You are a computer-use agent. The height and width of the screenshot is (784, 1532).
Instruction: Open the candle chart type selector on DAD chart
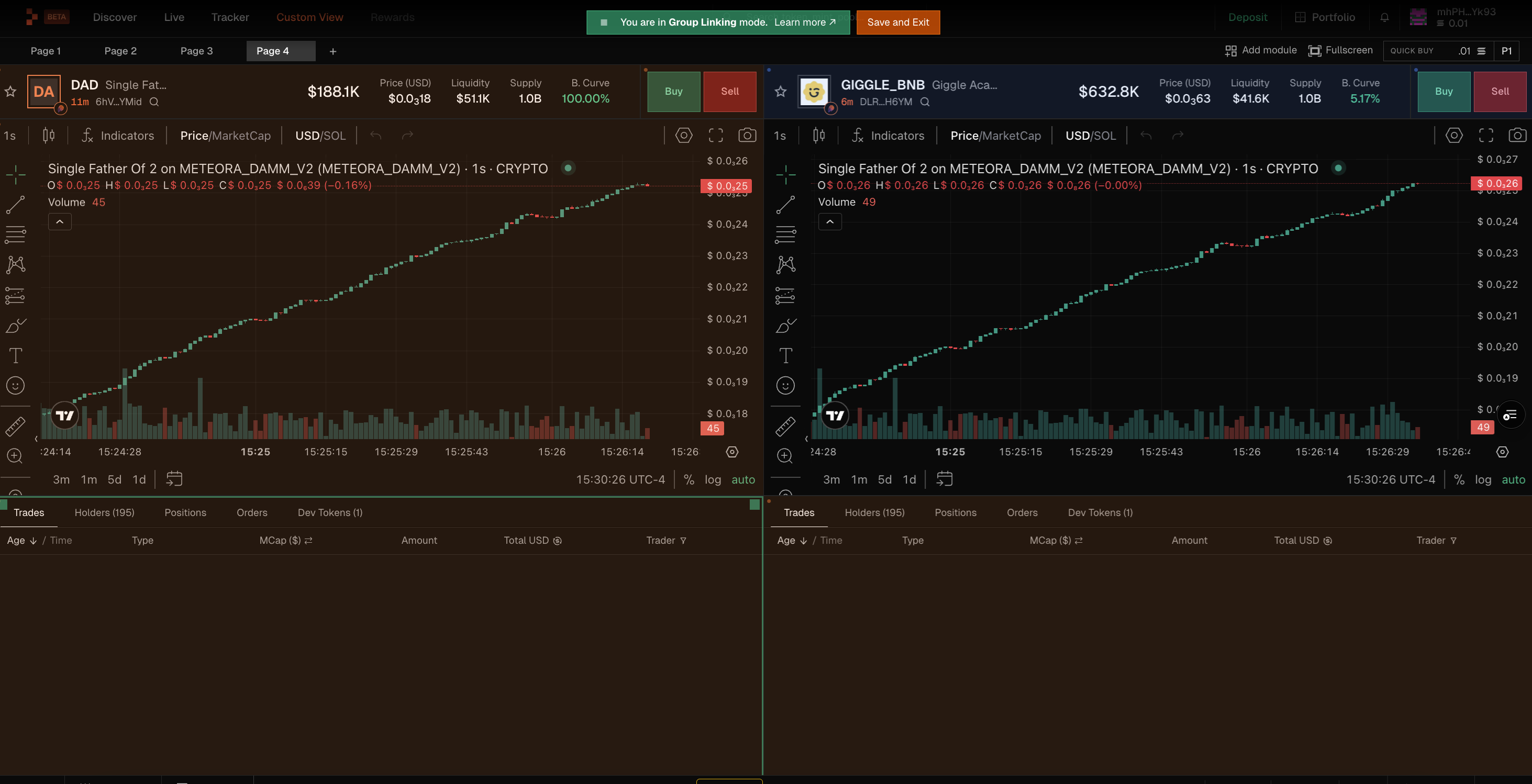tap(49, 136)
